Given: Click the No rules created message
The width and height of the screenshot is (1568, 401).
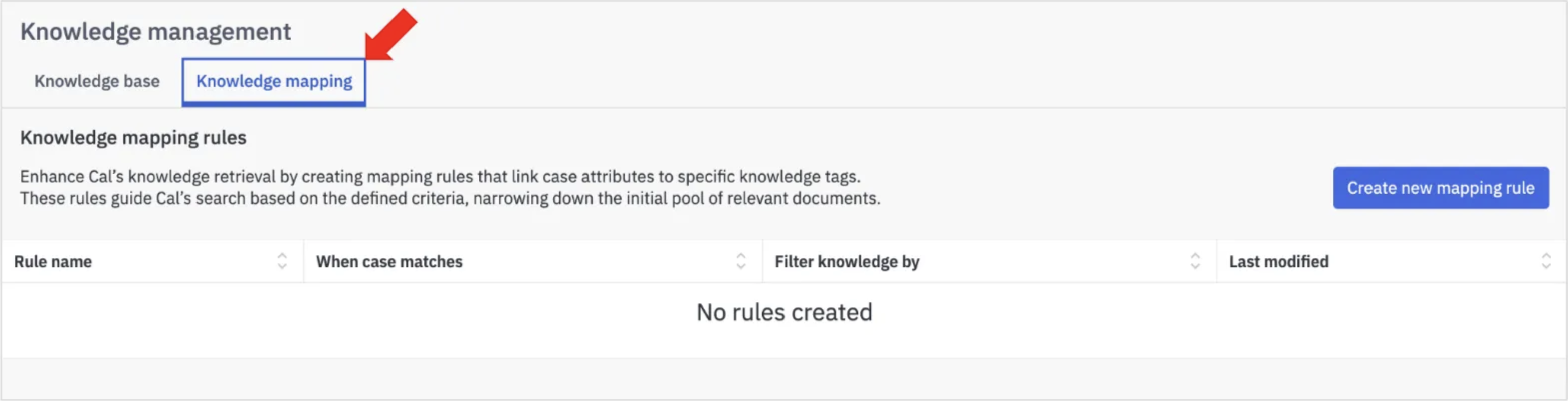Looking at the screenshot, I should coord(785,312).
